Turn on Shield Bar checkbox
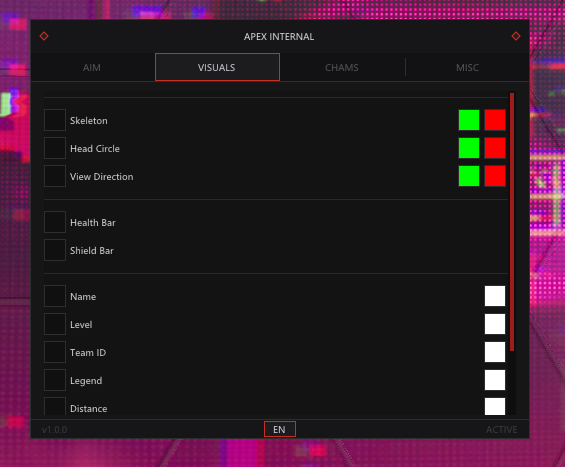Image resolution: width=565 pixels, height=467 pixels. pos(55,250)
